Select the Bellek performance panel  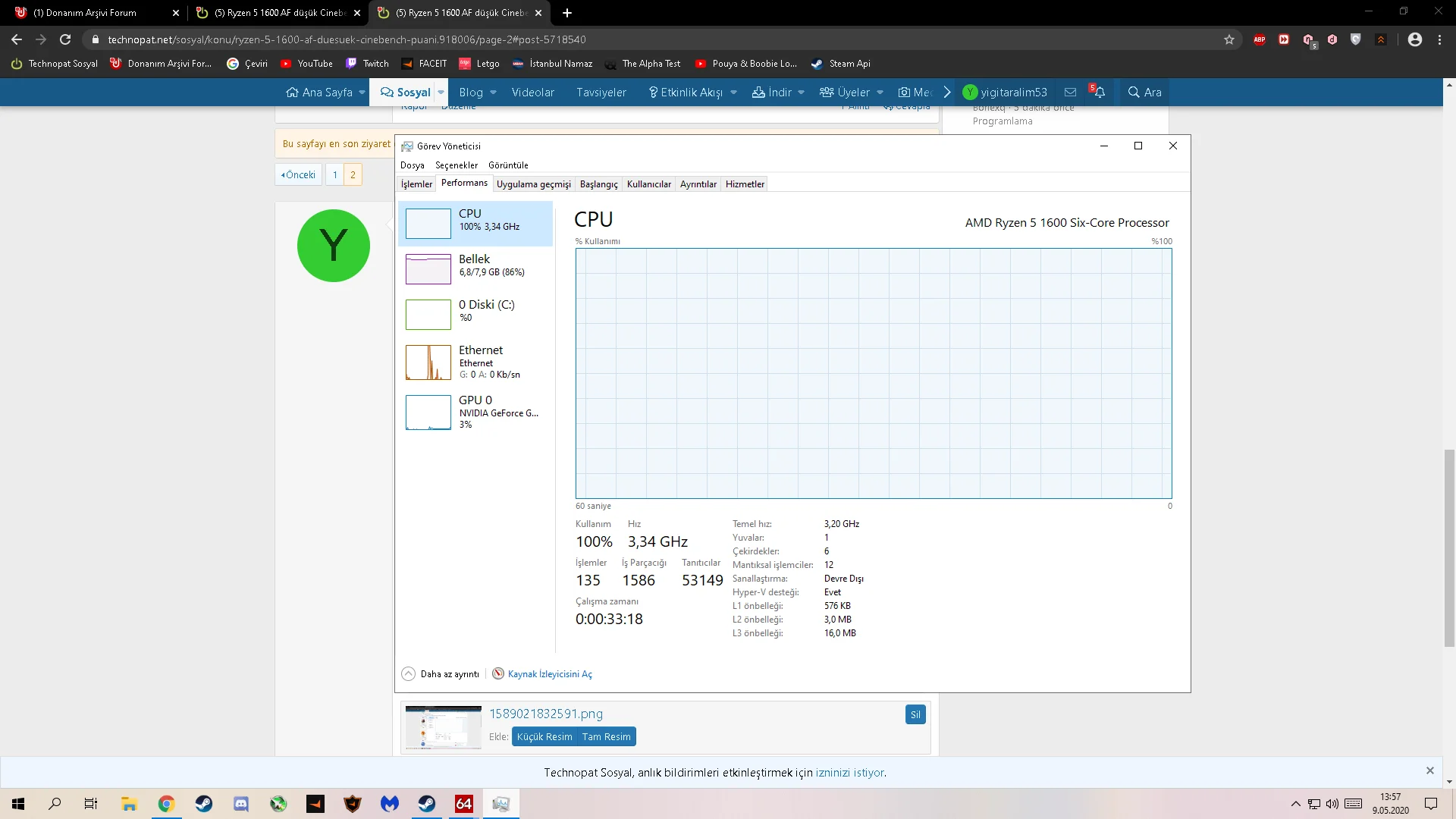click(475, 268)
